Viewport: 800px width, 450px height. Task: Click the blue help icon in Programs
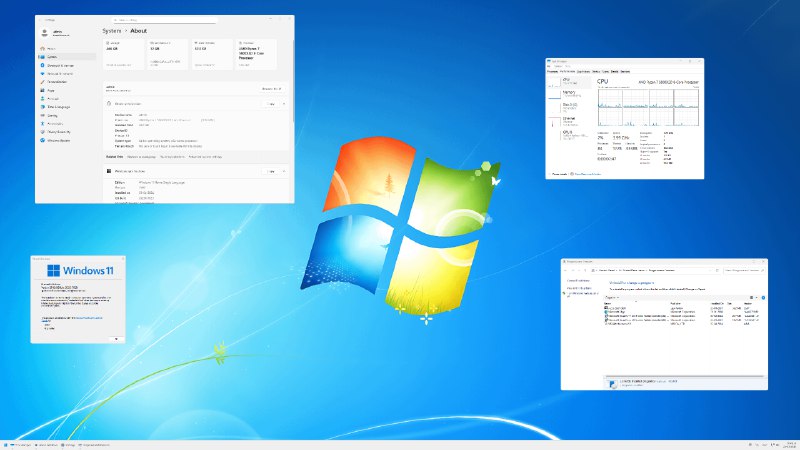pos(763,297)
